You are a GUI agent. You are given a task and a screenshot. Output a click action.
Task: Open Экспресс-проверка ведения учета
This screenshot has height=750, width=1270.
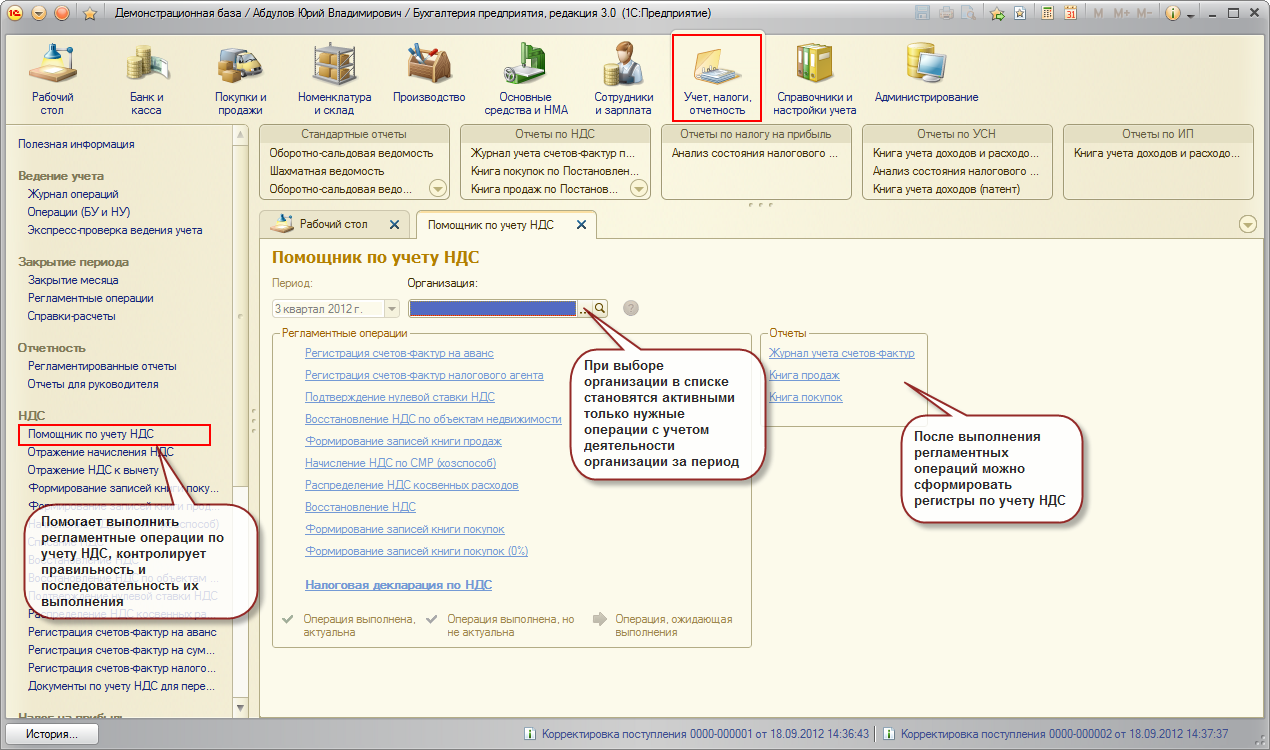click(115, 230)
